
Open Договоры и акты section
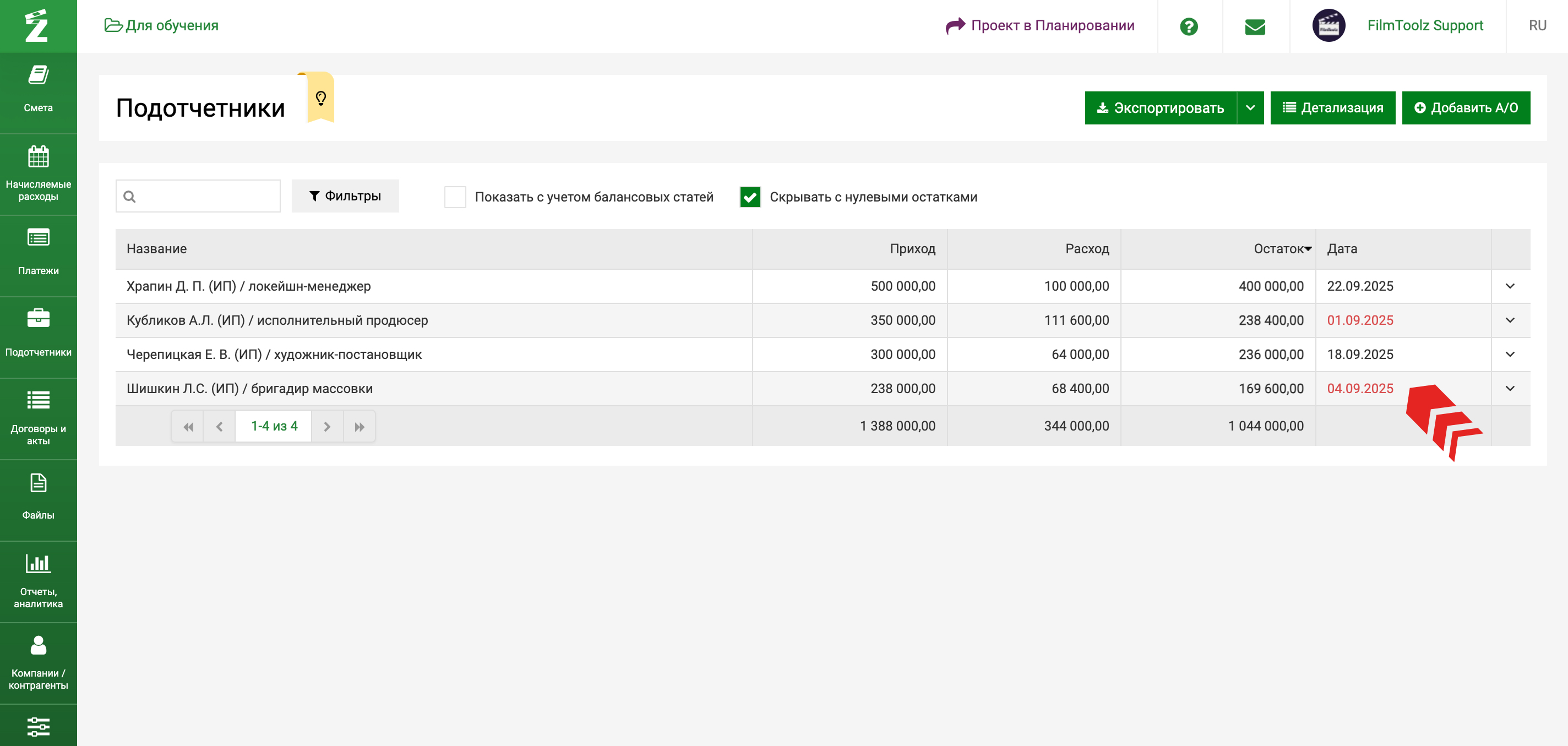point(38,418)
